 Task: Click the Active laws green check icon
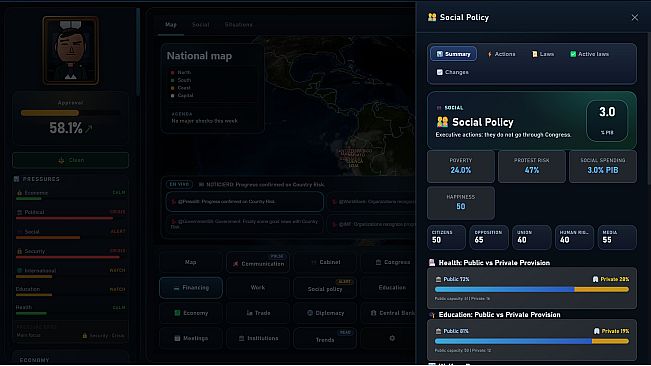573,54
